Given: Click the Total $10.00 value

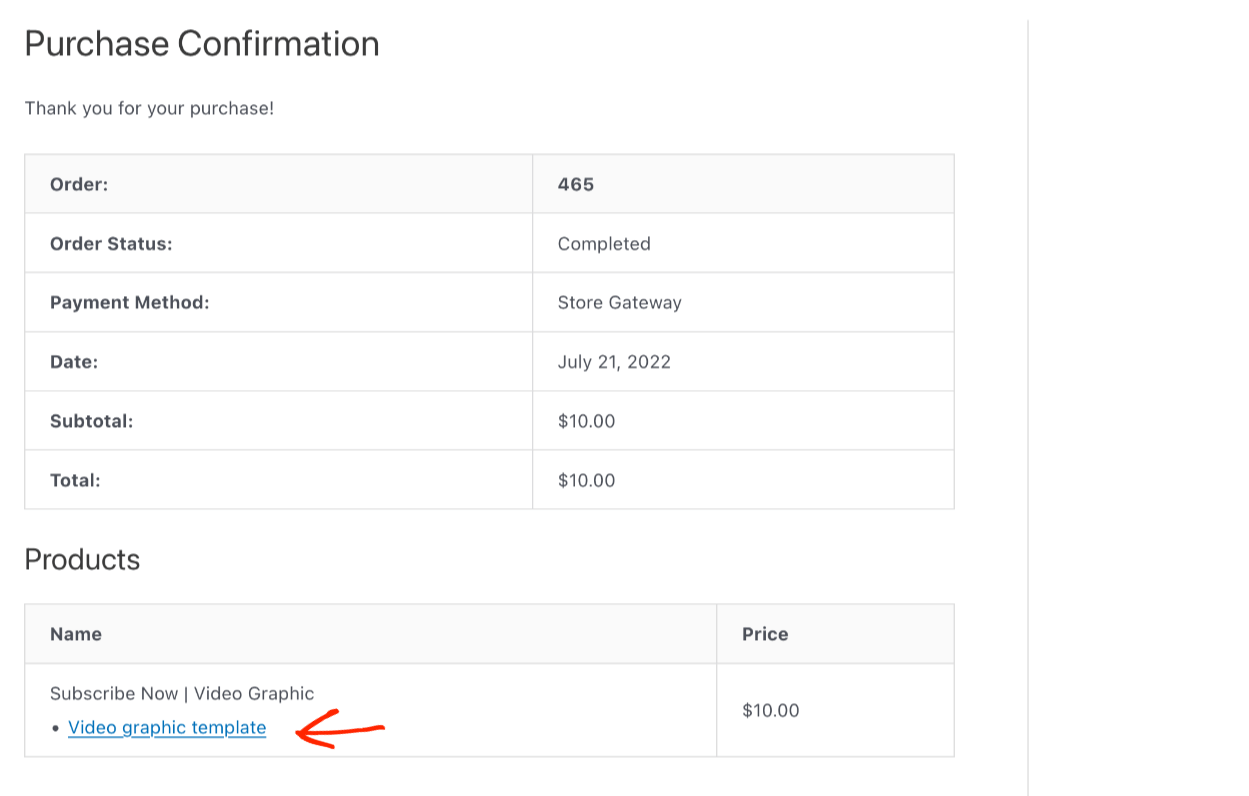Looking at the screenshot, I should [x=585, y=479].
